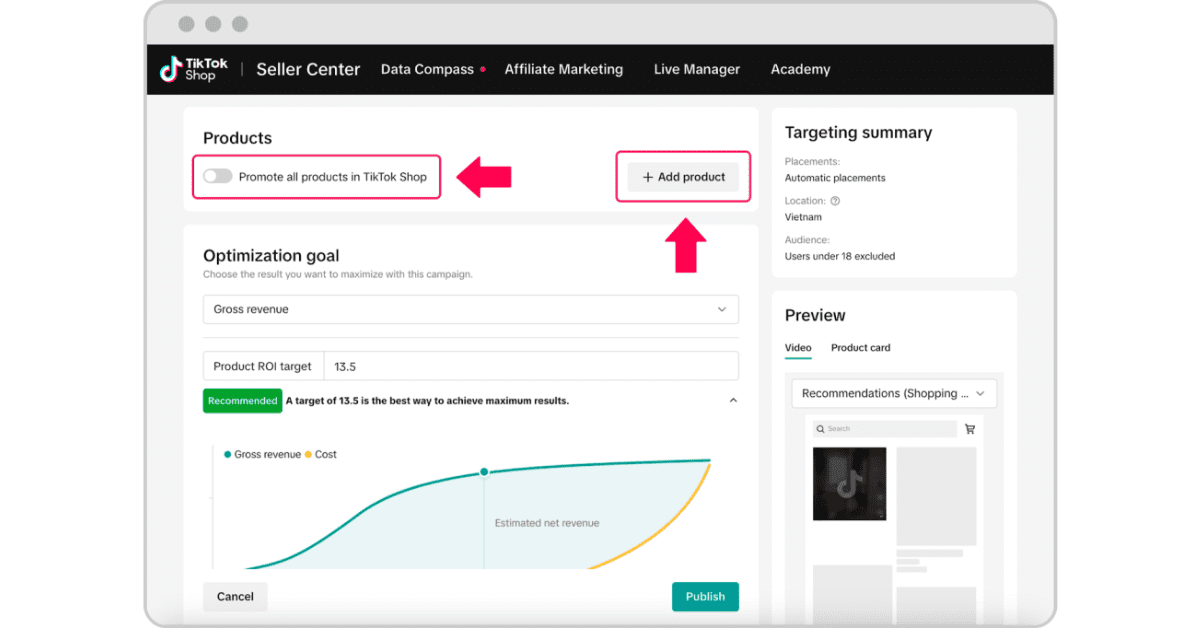Switch to the Product card preview tab

tap(860, 348)
